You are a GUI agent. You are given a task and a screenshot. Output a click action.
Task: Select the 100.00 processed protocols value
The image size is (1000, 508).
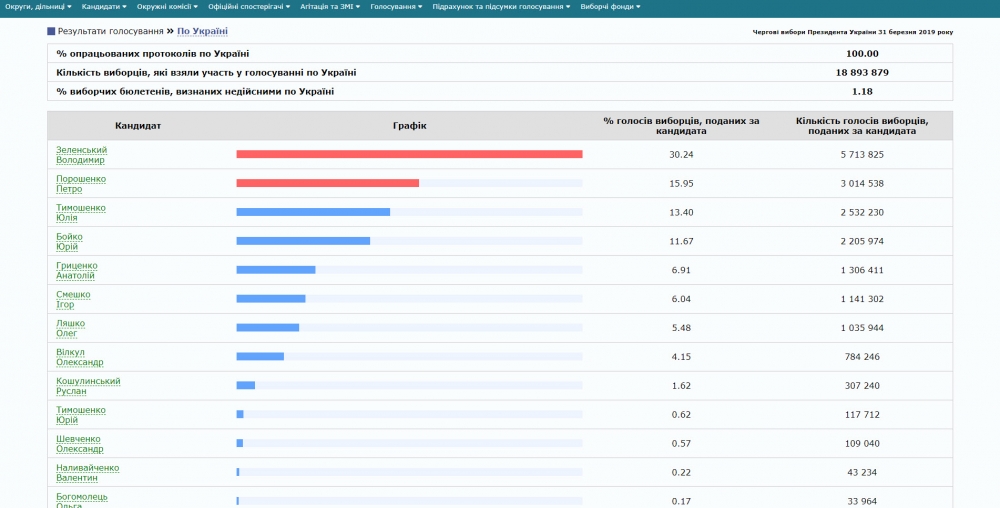[862, 54]
